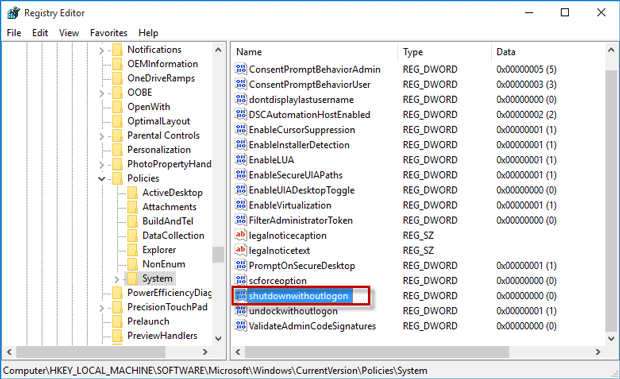Click the EnableUIADesktopToggle DWORD icon
The height and width of the screenshot is (379, 620).
pyautogui.click(x=240, y=190)
